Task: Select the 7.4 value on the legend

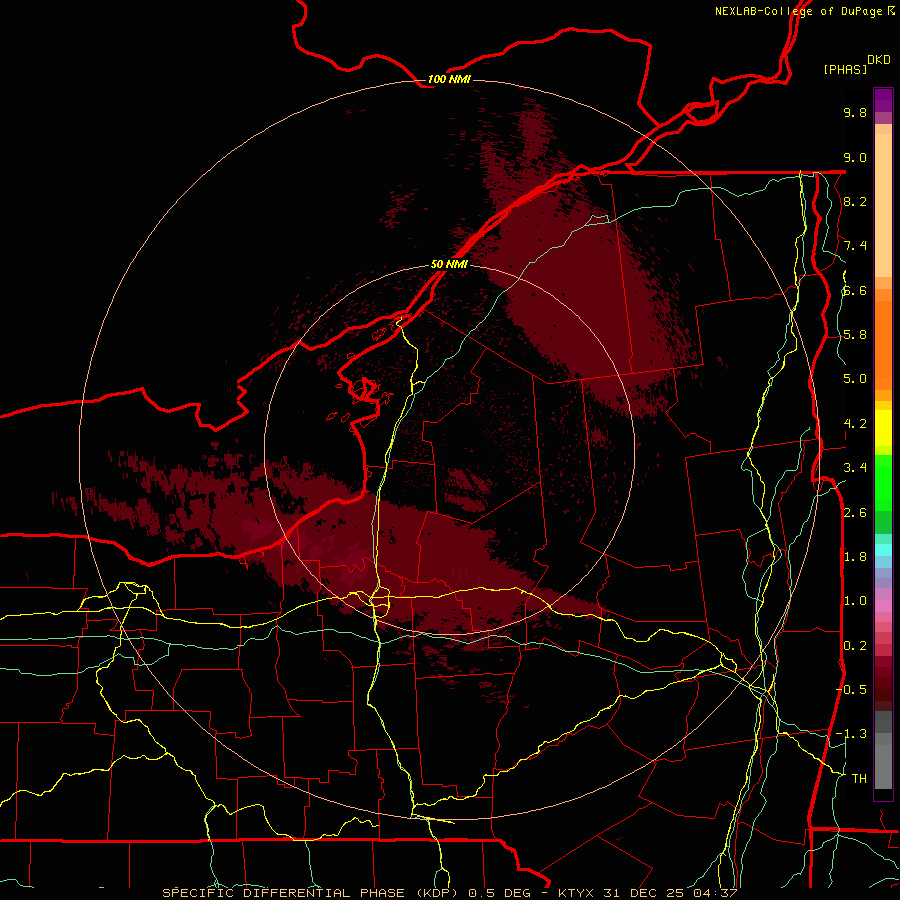Action: click(x=855, y=246)
